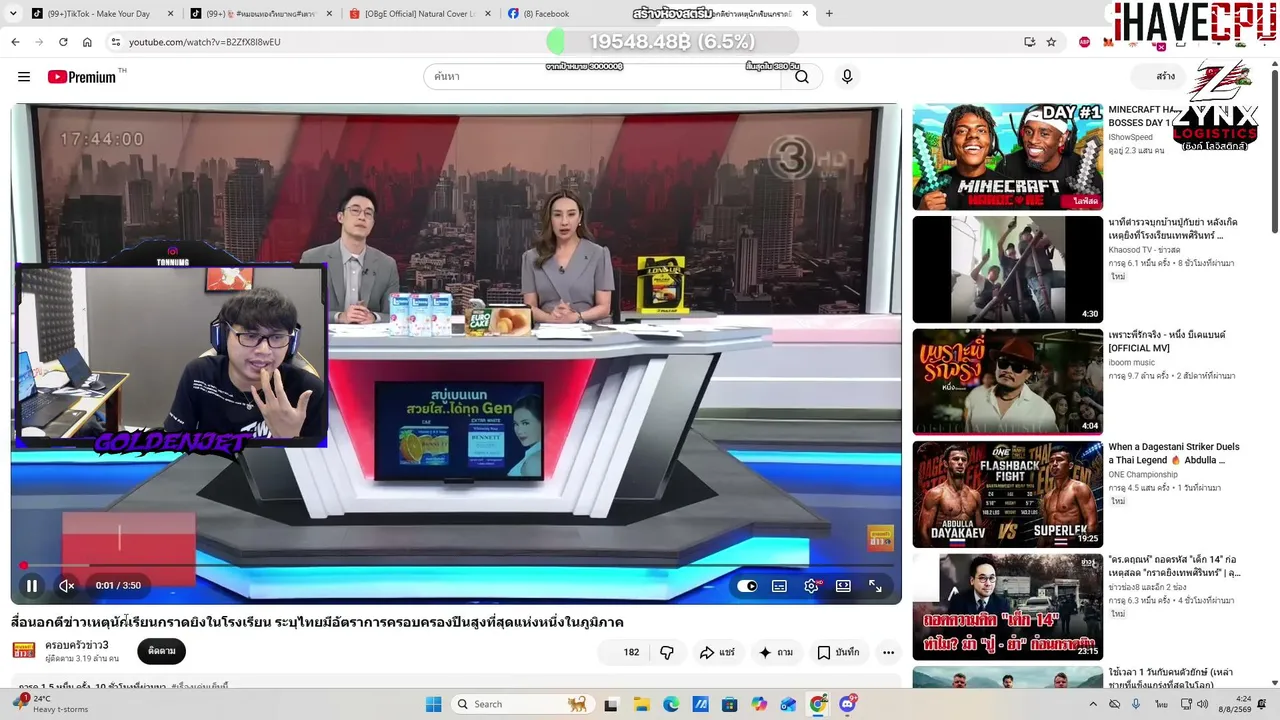Screen dimensions: 1280x720
Task: Launch Microsoft Edge from the taskbar
Action: tap(671, 704)
